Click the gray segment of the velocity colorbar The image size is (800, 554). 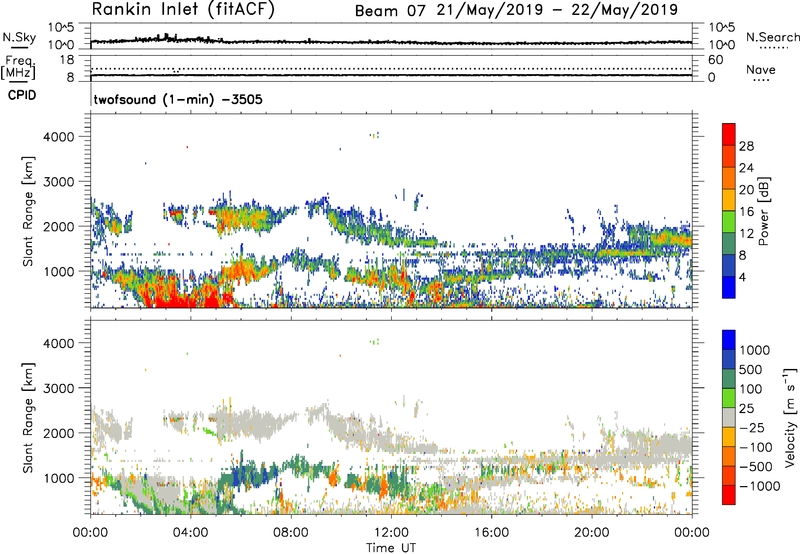729,418
